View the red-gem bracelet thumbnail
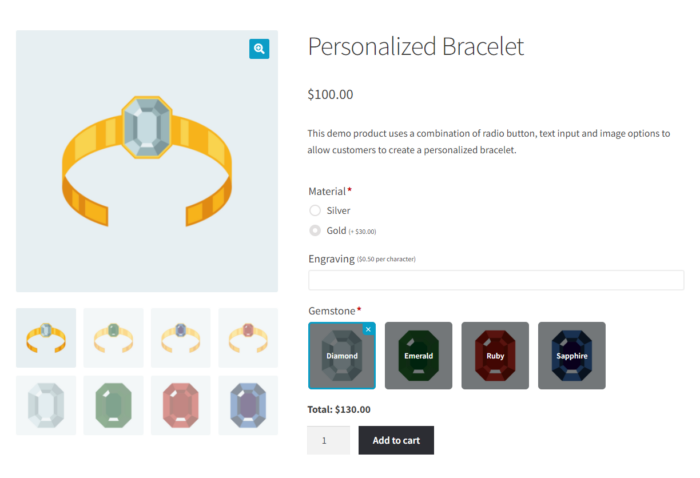This screenshot has height=478, width=700. click(248, 338)
